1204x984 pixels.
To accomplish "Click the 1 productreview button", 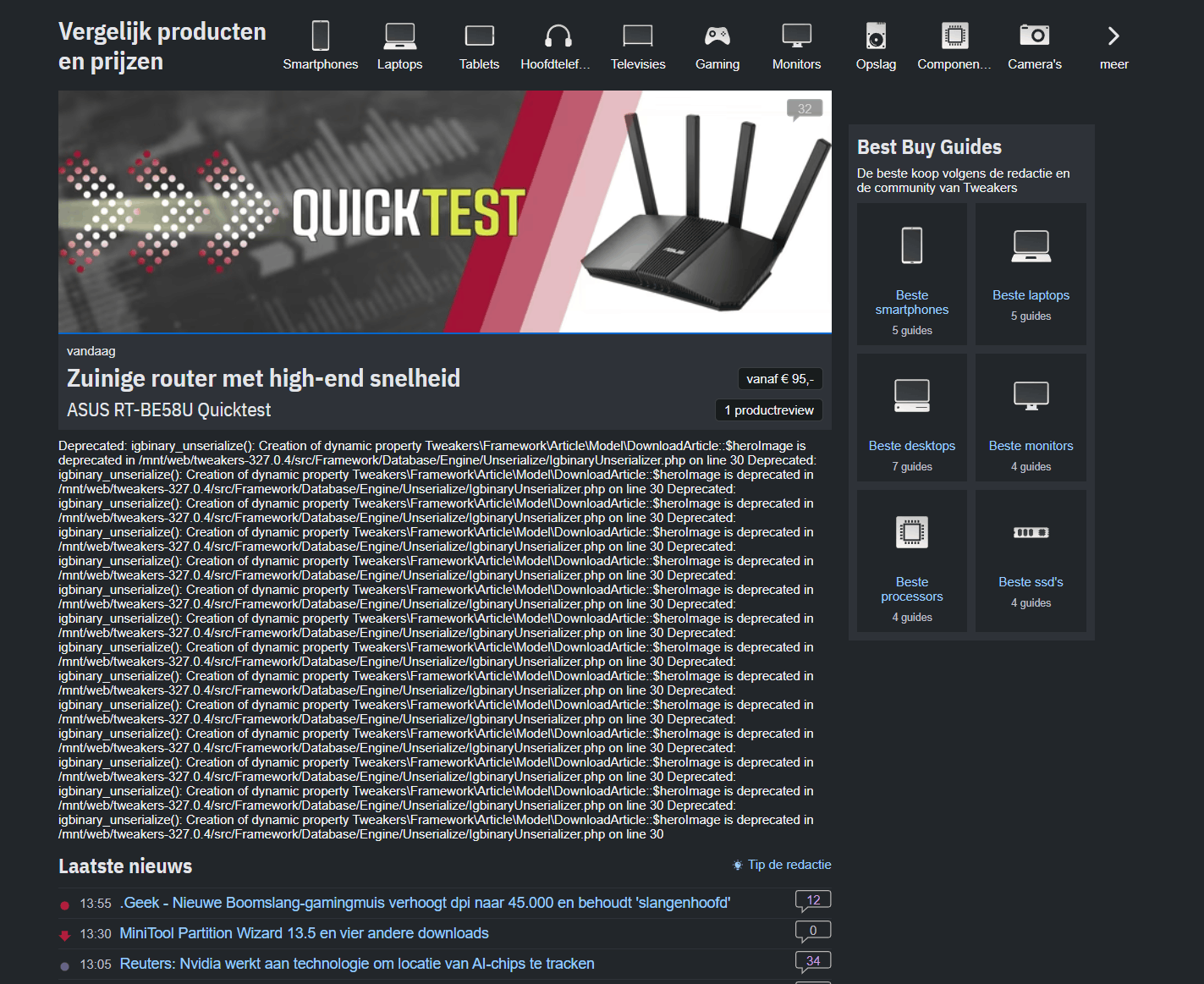I will [x=768, y=410].
